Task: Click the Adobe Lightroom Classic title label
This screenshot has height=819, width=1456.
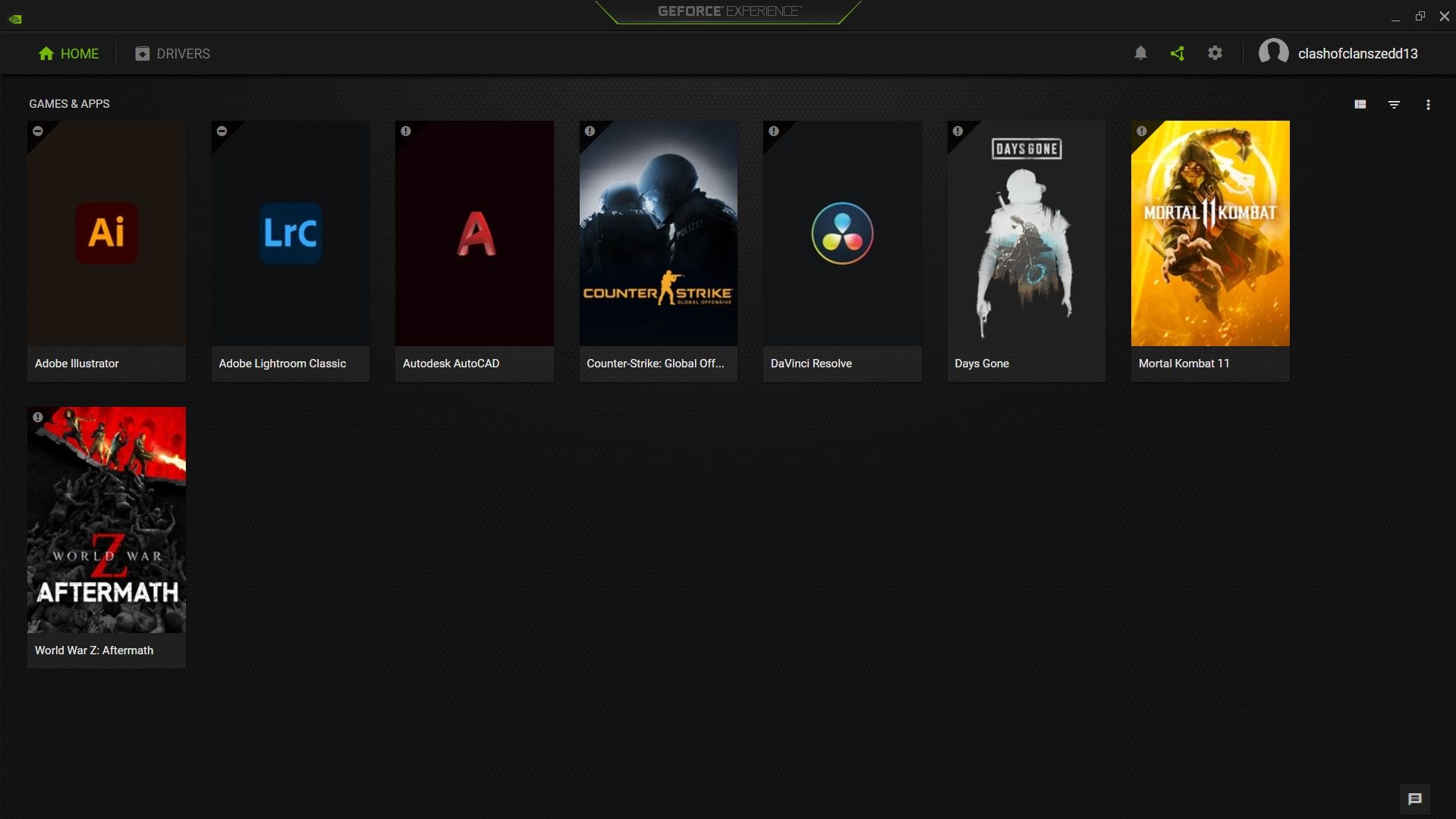Action: tap(282, 364)
